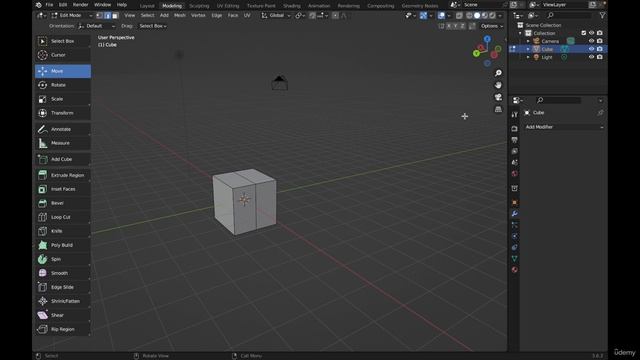Open the Material properties tab icon
Image resolution: width=640 pixels, height=360 pixels.
[x=514, y=269]
